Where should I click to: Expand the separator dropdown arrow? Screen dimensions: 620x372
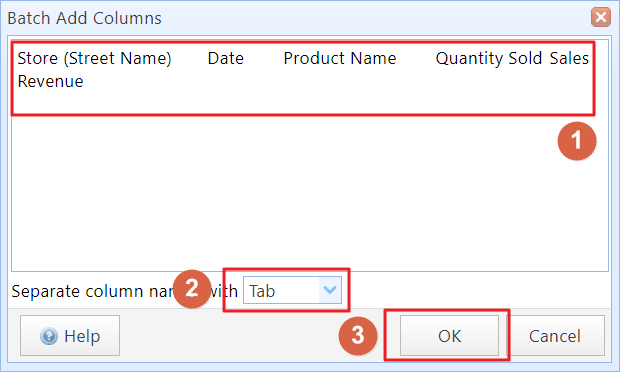330,290
